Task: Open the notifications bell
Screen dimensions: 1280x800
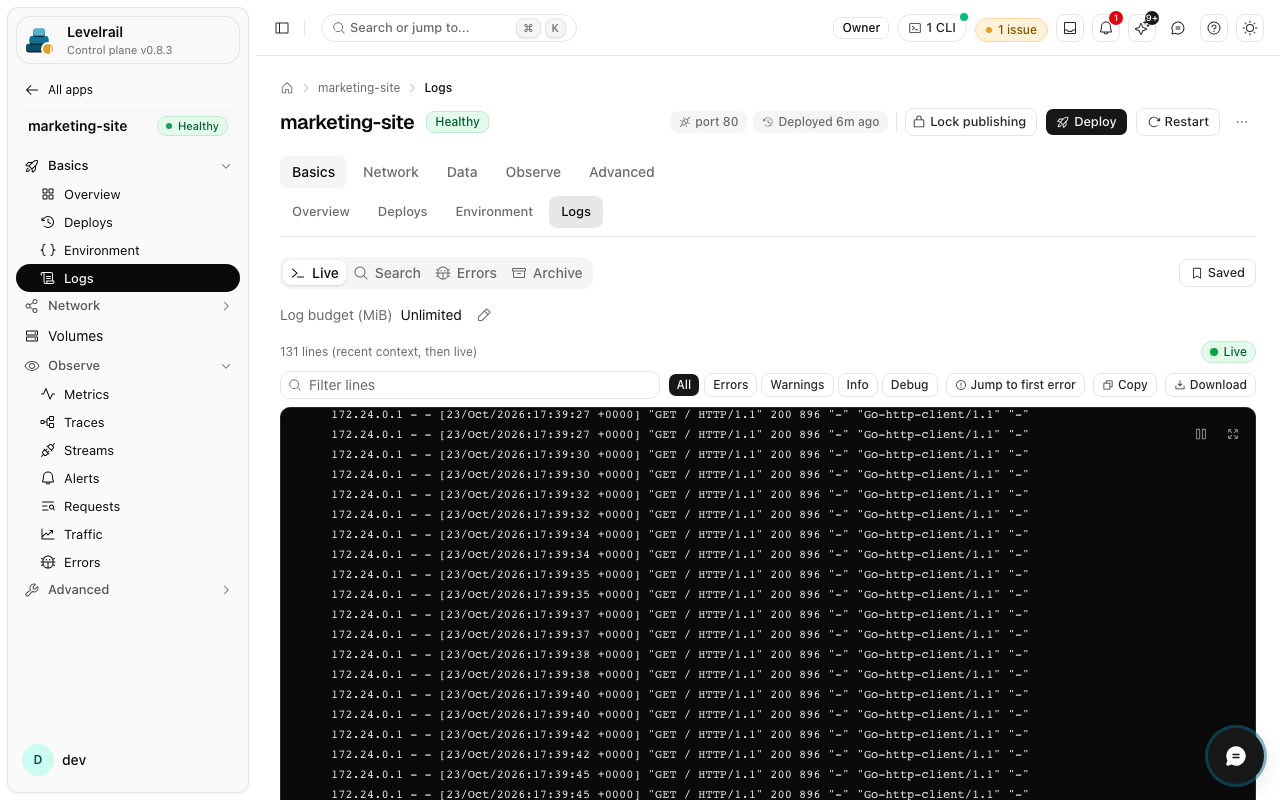Action: [1106, 28]
